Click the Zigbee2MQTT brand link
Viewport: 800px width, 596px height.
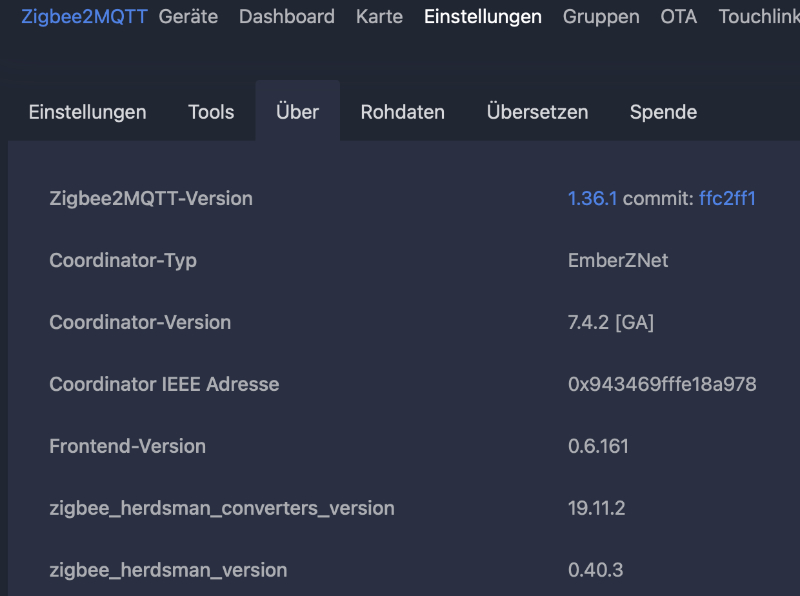coord(84,16)
